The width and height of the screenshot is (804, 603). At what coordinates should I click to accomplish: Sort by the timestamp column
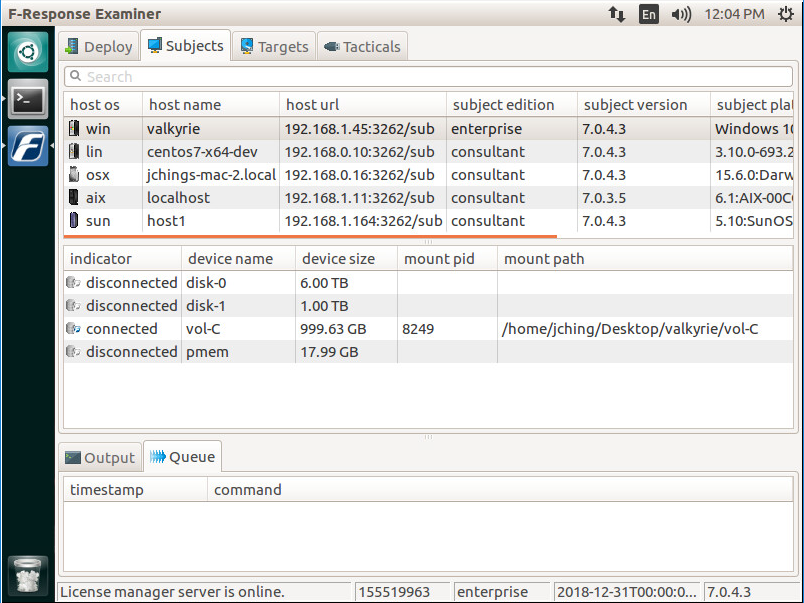click(136, 490)
